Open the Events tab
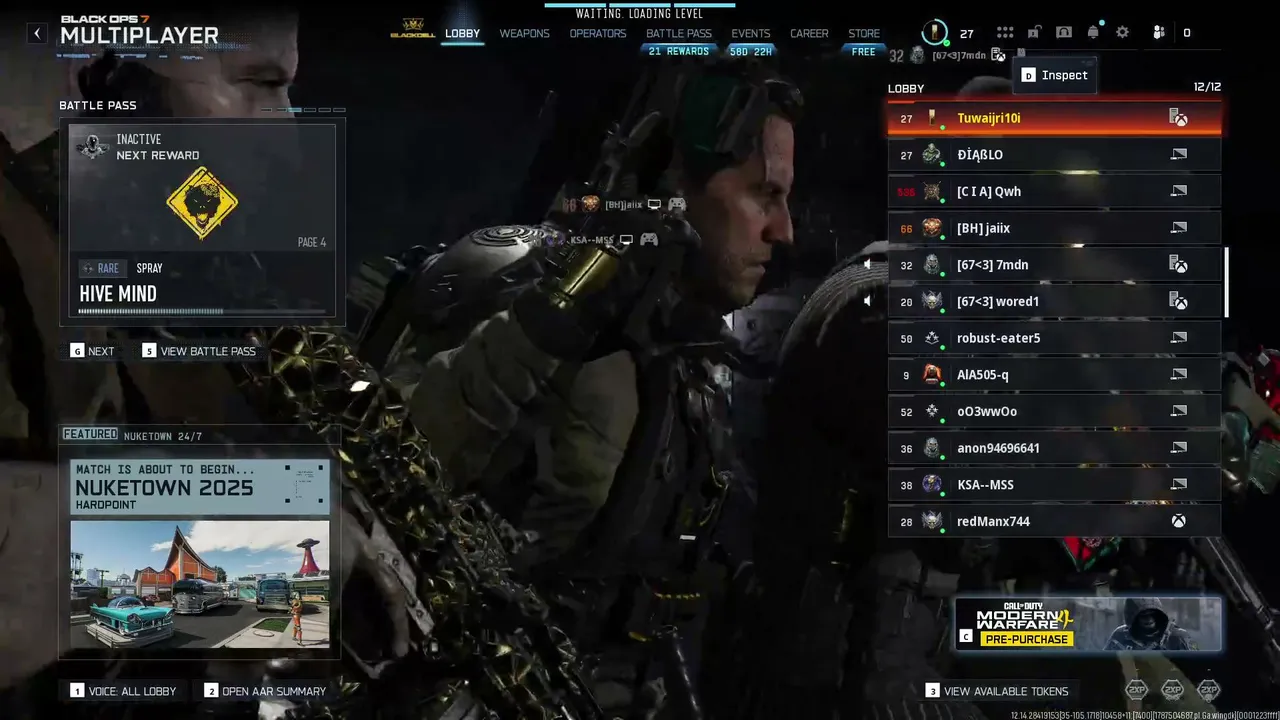Screen dimensions: 1280x720 click(x=751, y=33)
